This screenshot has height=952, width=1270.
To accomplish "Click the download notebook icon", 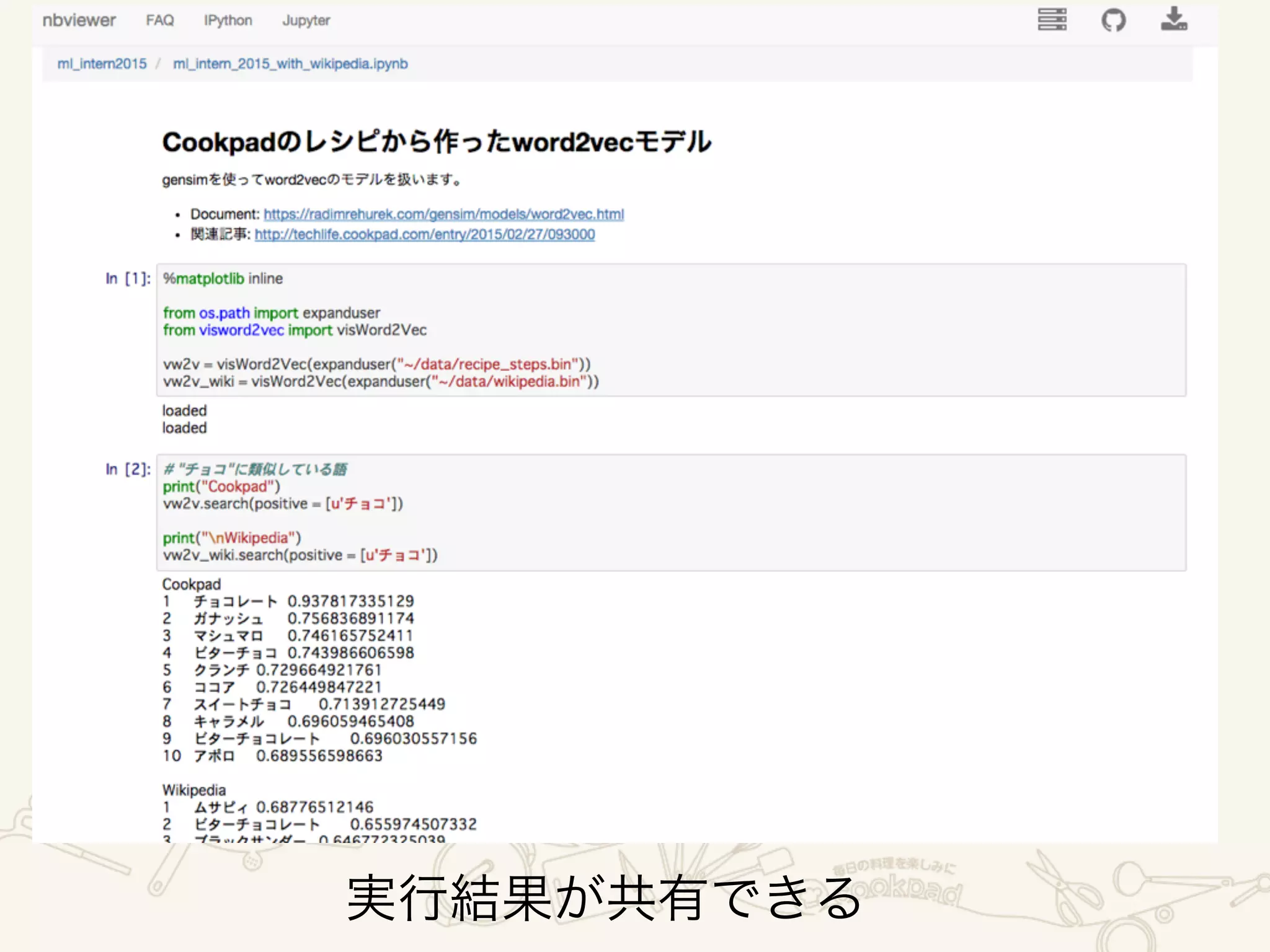I will (1174, 19).
